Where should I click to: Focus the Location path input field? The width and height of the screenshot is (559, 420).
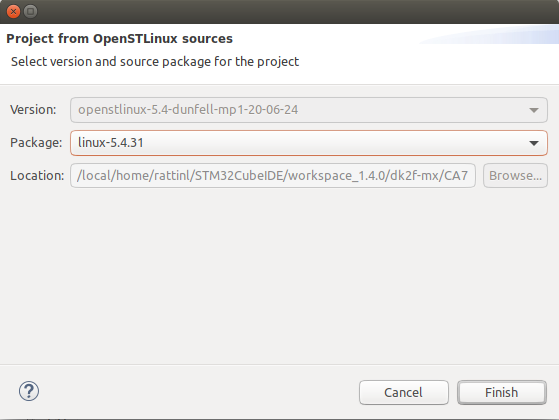point(273,175)
